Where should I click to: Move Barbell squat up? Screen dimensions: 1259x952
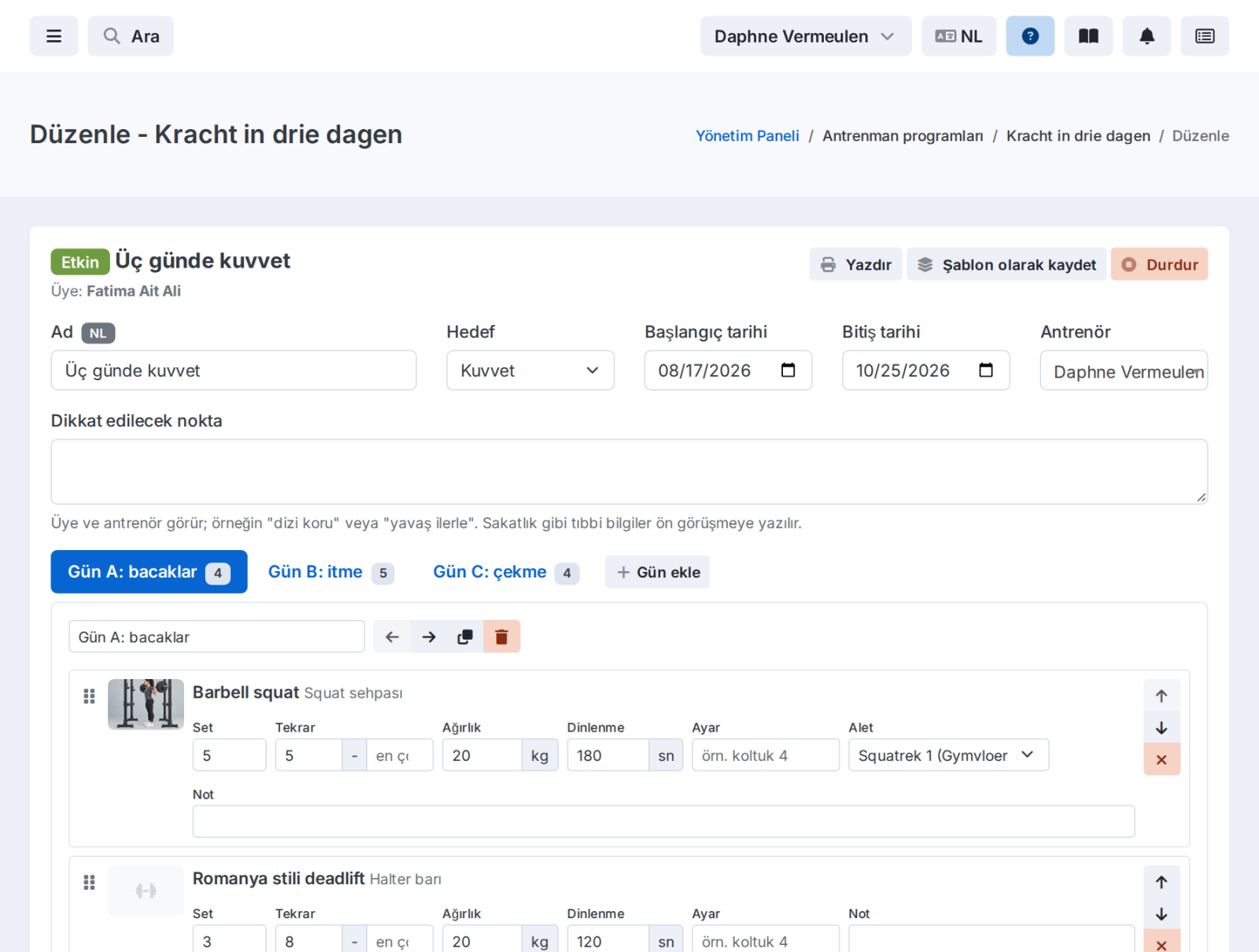(x=1161, y=696)
